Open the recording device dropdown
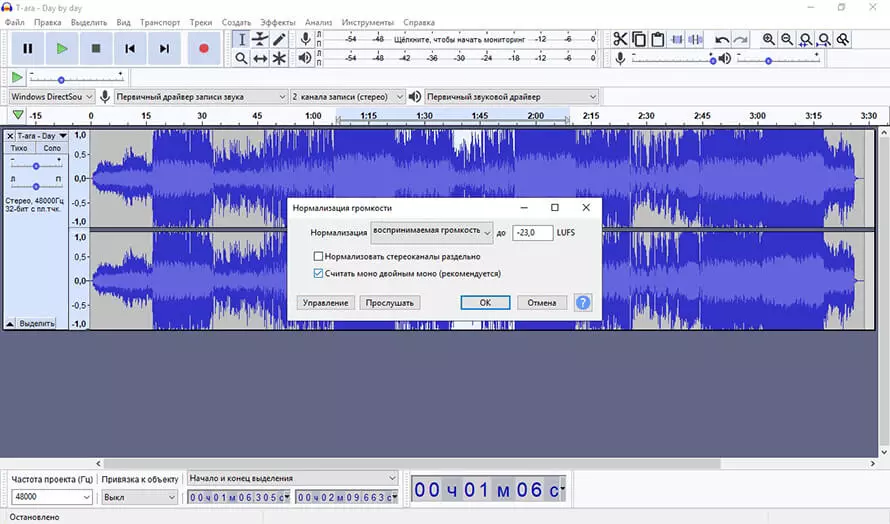The height and width of the screenshot is (524, 890). pyautogui.click(x=201, y=97)
